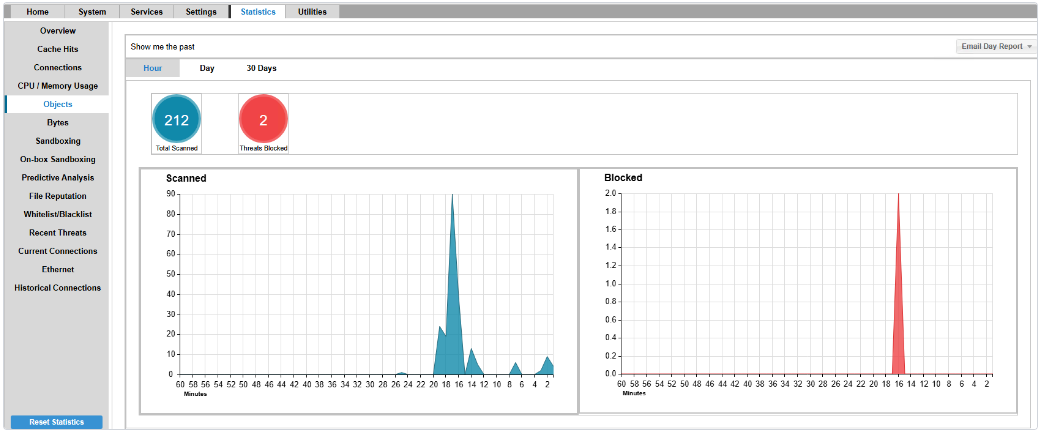Open Overview in the sidebar

click(57, 31)
